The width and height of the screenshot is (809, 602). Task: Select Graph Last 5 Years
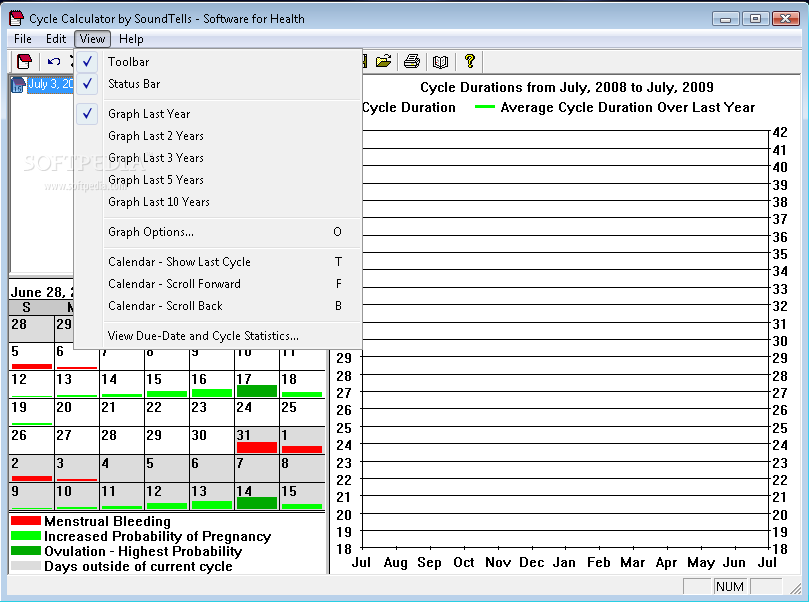pos(218,180)
